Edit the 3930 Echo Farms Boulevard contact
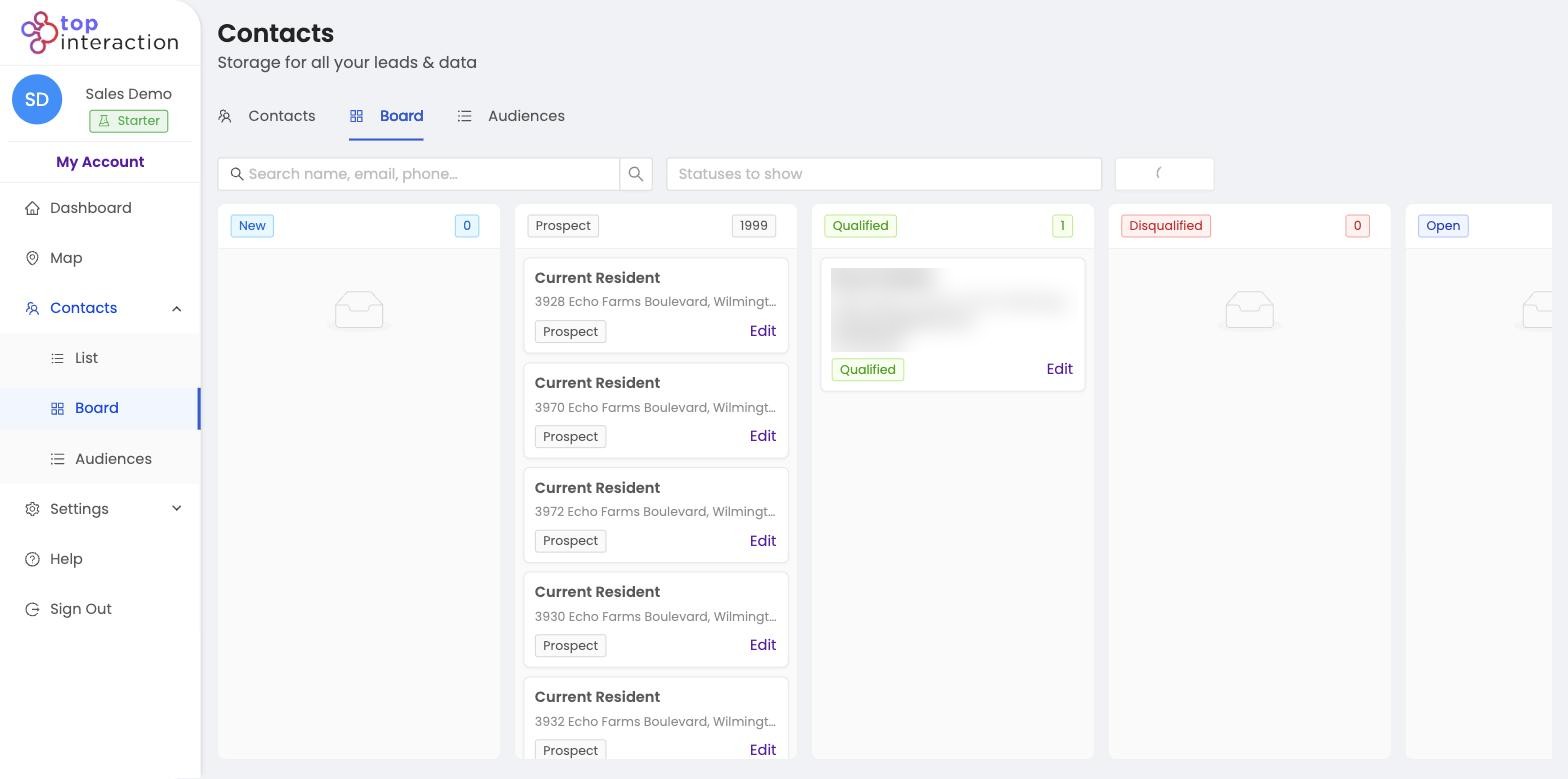1568x779 pixels. point(763,645)
